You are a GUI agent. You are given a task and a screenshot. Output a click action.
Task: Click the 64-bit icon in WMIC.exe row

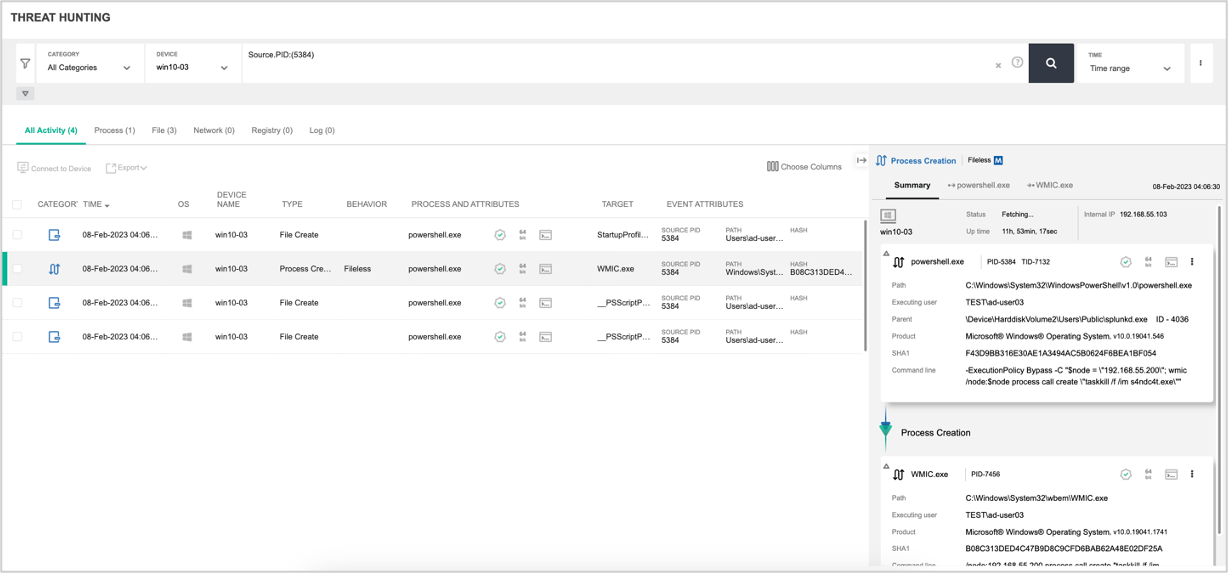[x=522, y=269]
